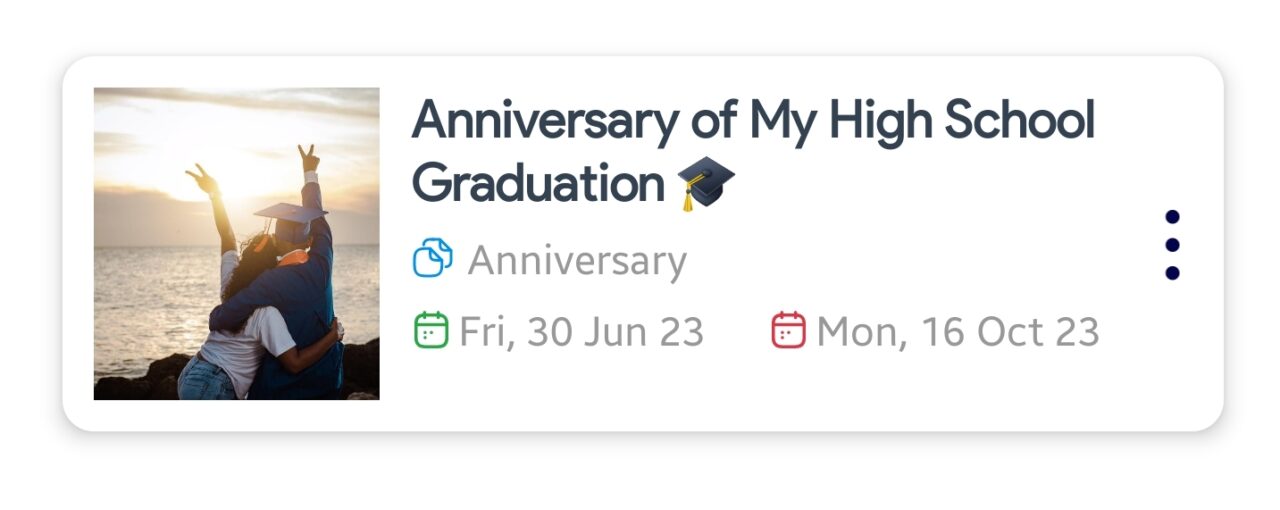Click the blue category icon beside Anniversary
The width and height of the screenshot is (1280, 510).
click(x=432, y=259)
